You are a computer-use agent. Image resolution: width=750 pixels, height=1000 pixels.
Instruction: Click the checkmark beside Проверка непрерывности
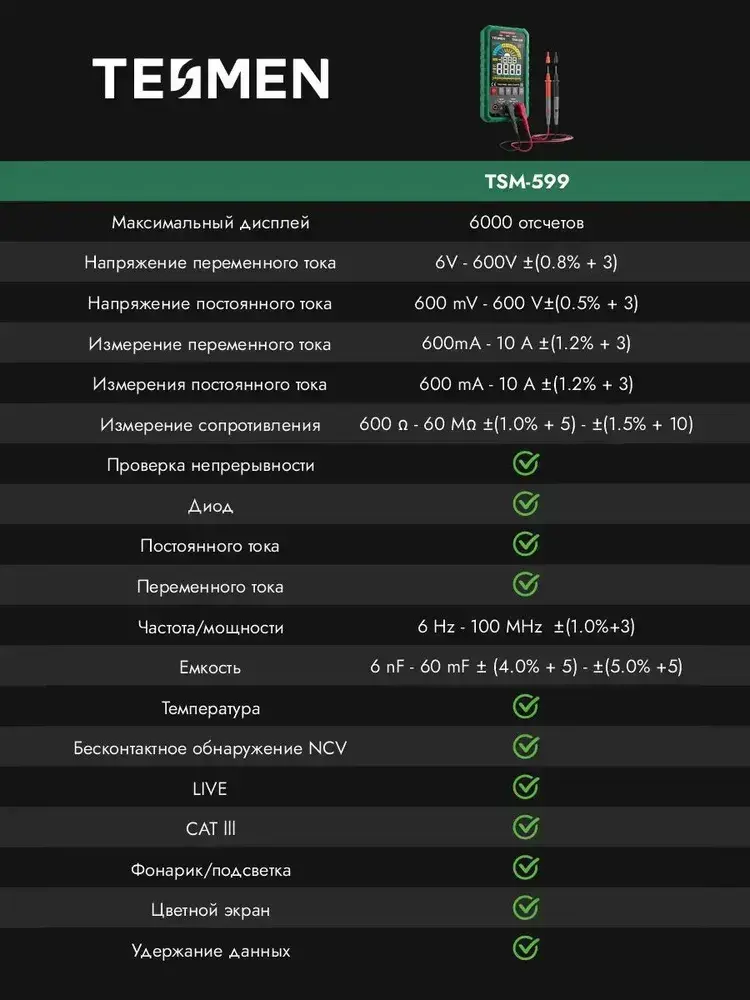click(526, 464)
